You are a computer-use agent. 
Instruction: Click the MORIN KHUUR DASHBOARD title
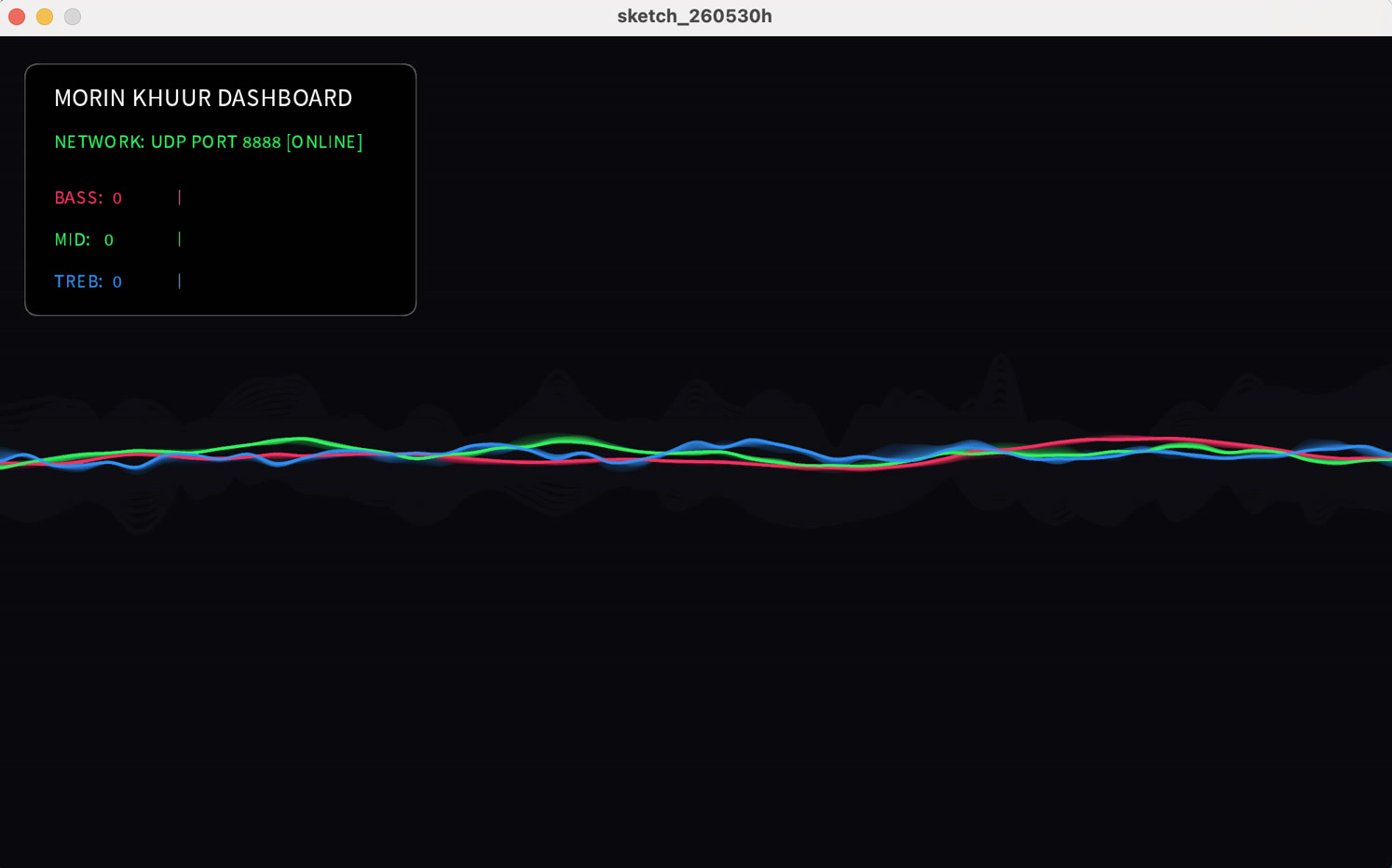pos(203,98)
